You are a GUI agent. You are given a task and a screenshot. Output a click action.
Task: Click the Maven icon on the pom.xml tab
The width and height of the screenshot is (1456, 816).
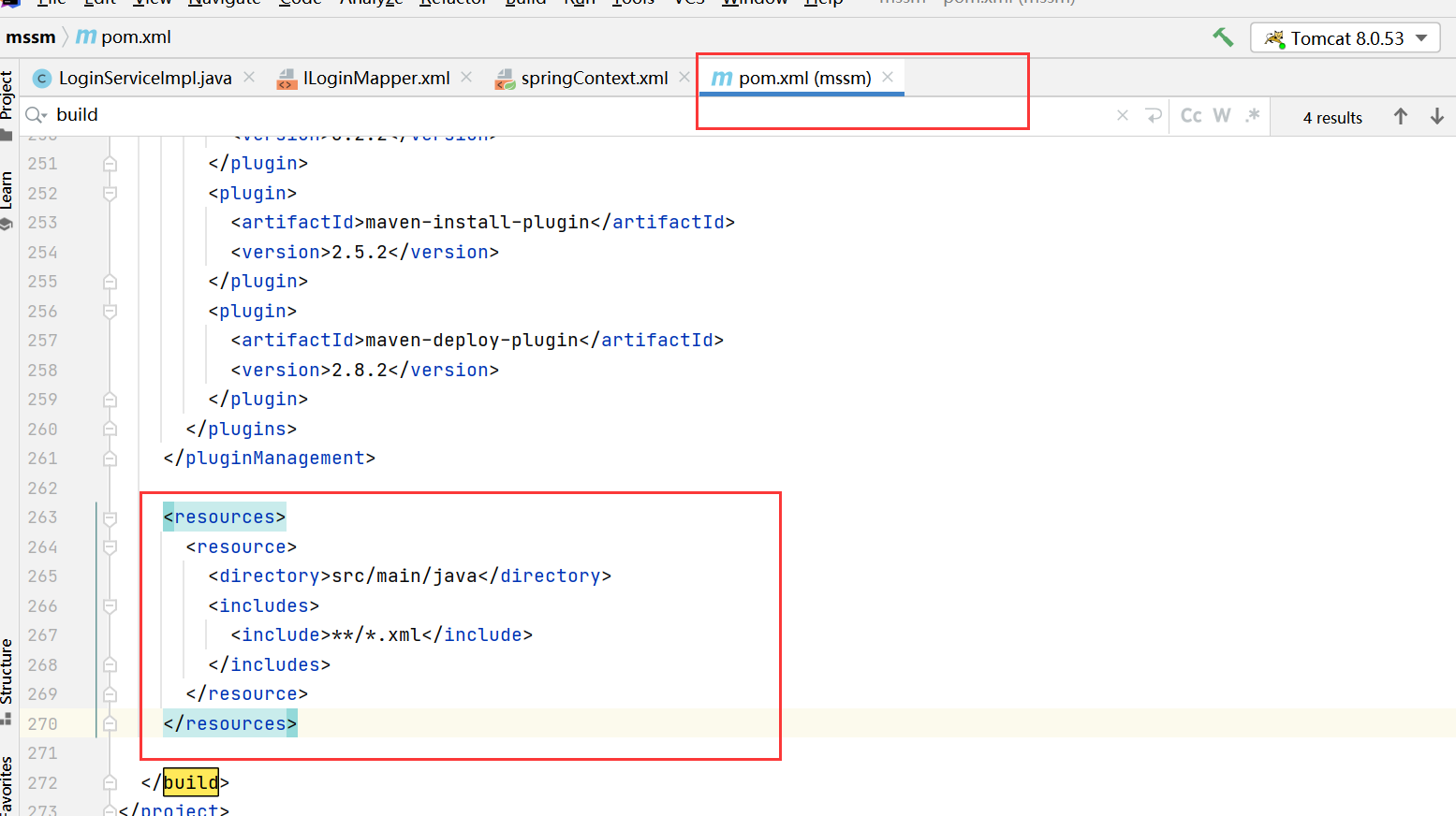722,79
